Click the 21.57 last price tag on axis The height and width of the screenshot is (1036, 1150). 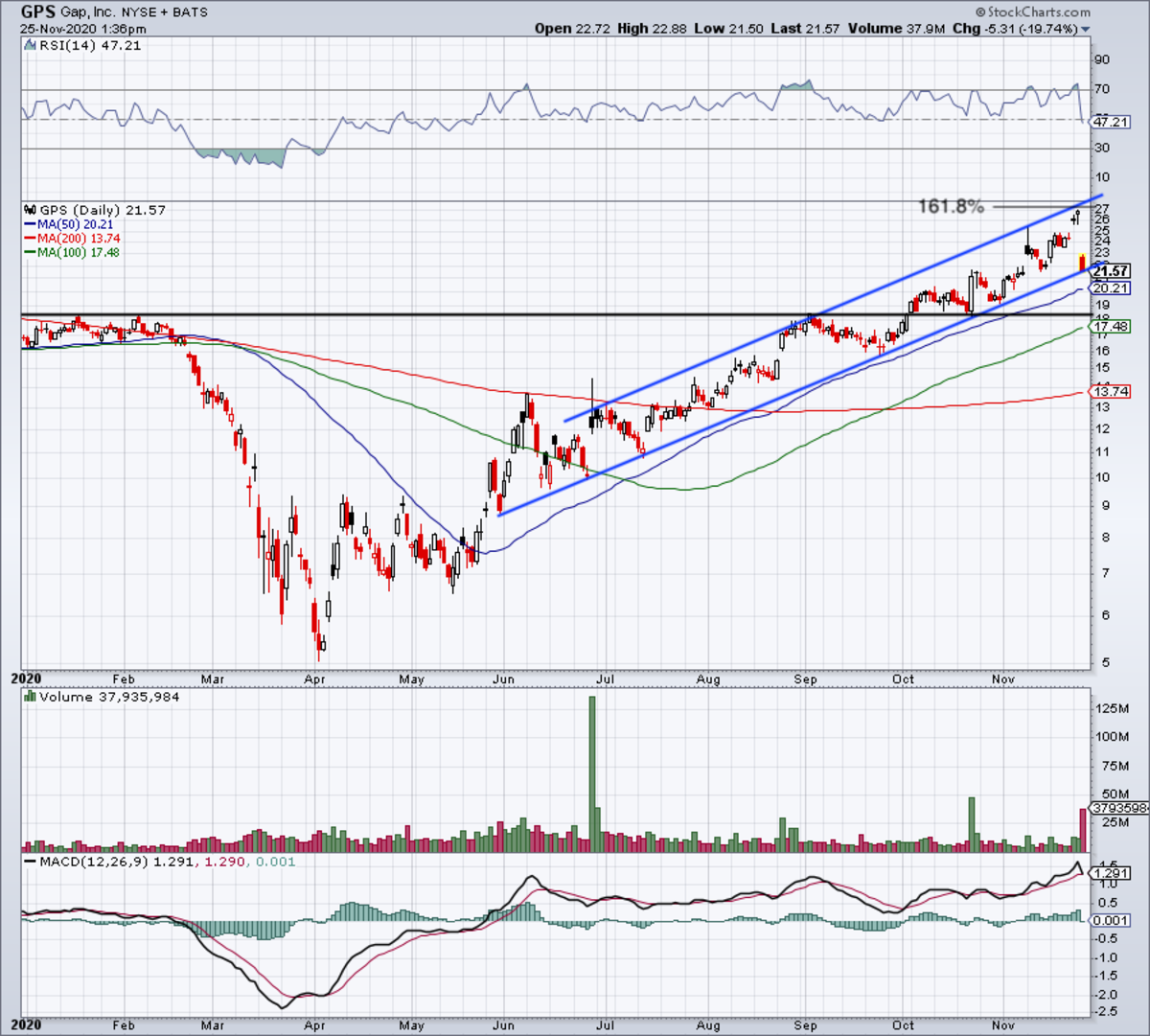click(1112, 271)
